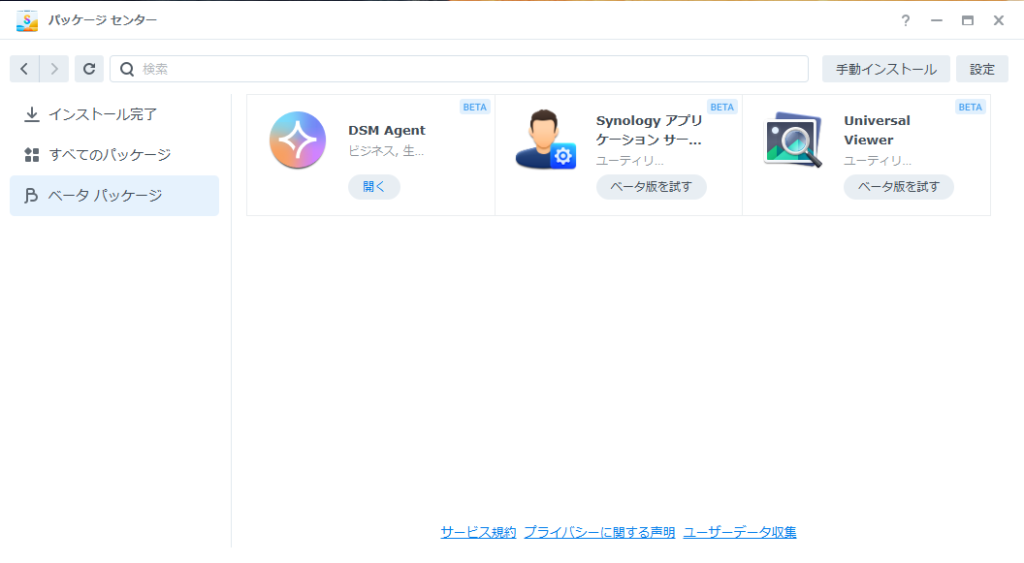This screenshot has height=563, width=1024.
Task: Select ベータ パッケージ in the sidebar
Action: (114, 195)
